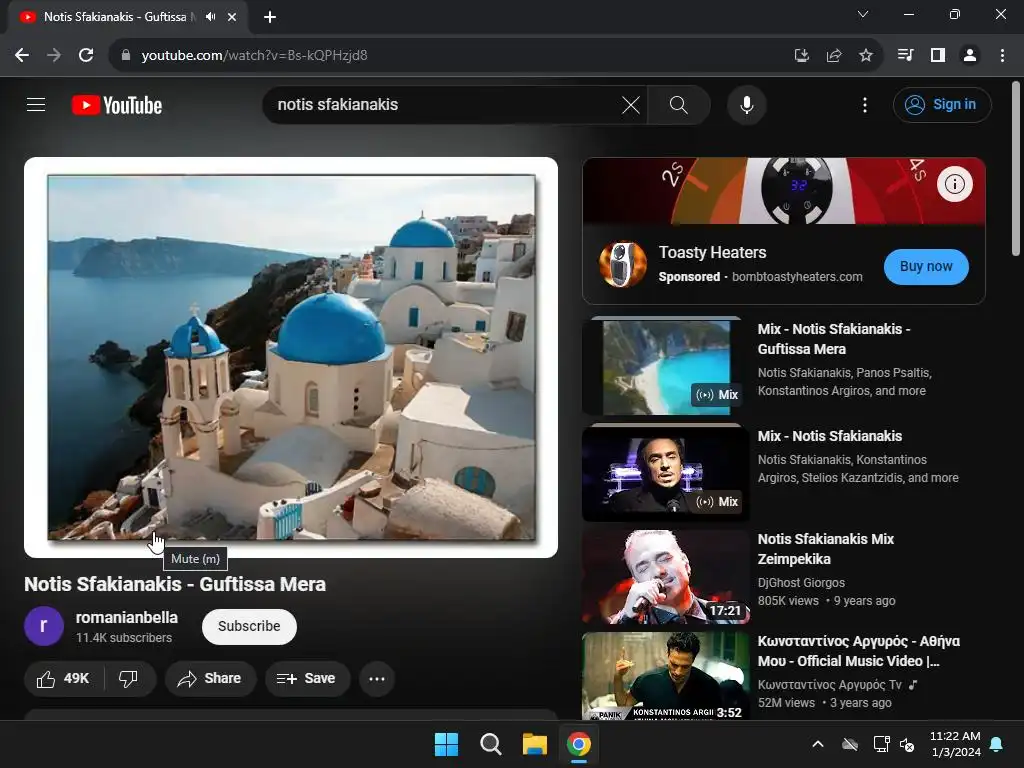Click Buy now on Toasty Heaters ad
Viewport: 1024px width, 768px height.
[925, 266]
